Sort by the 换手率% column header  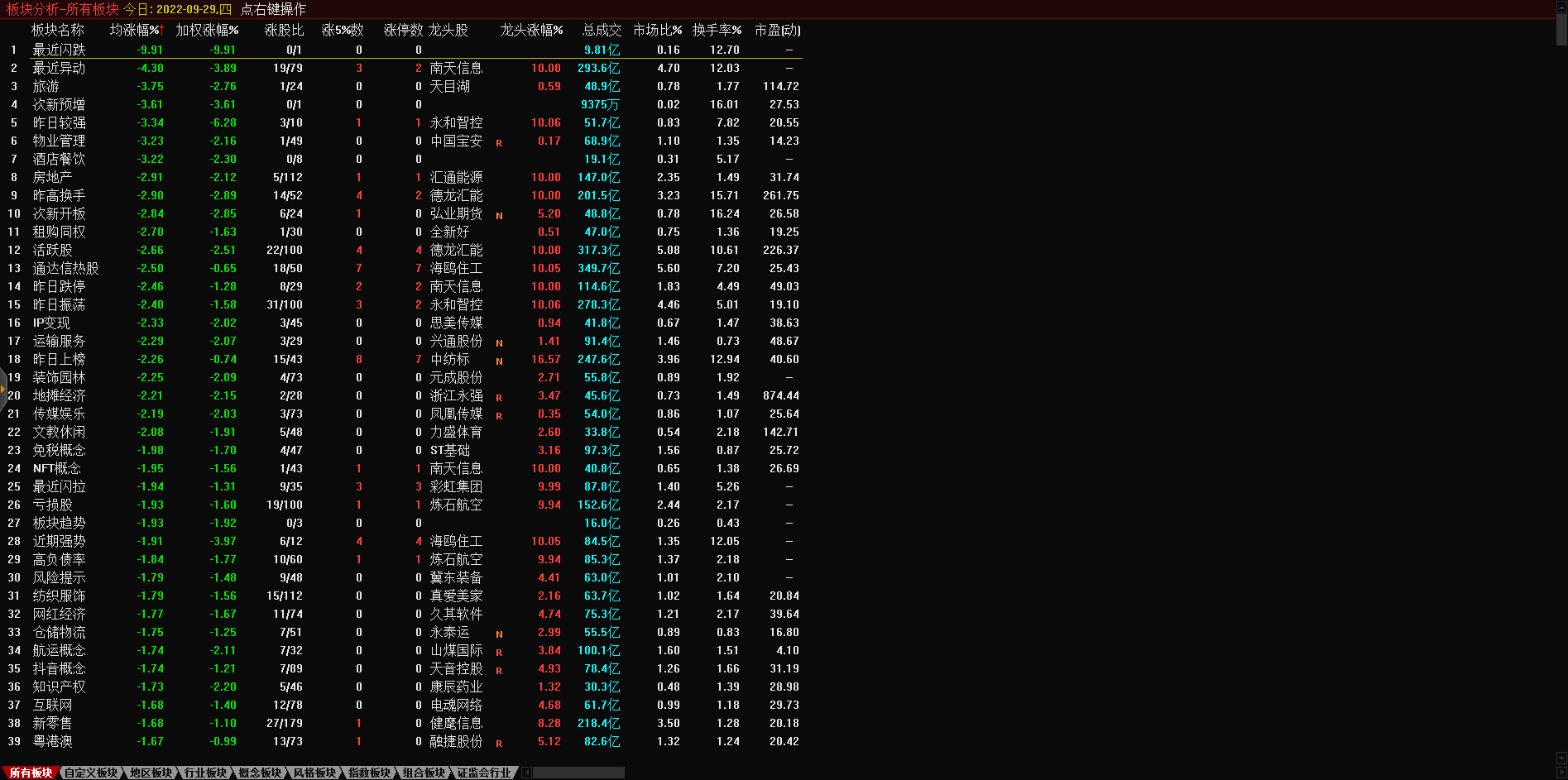(x=717, y=30)
